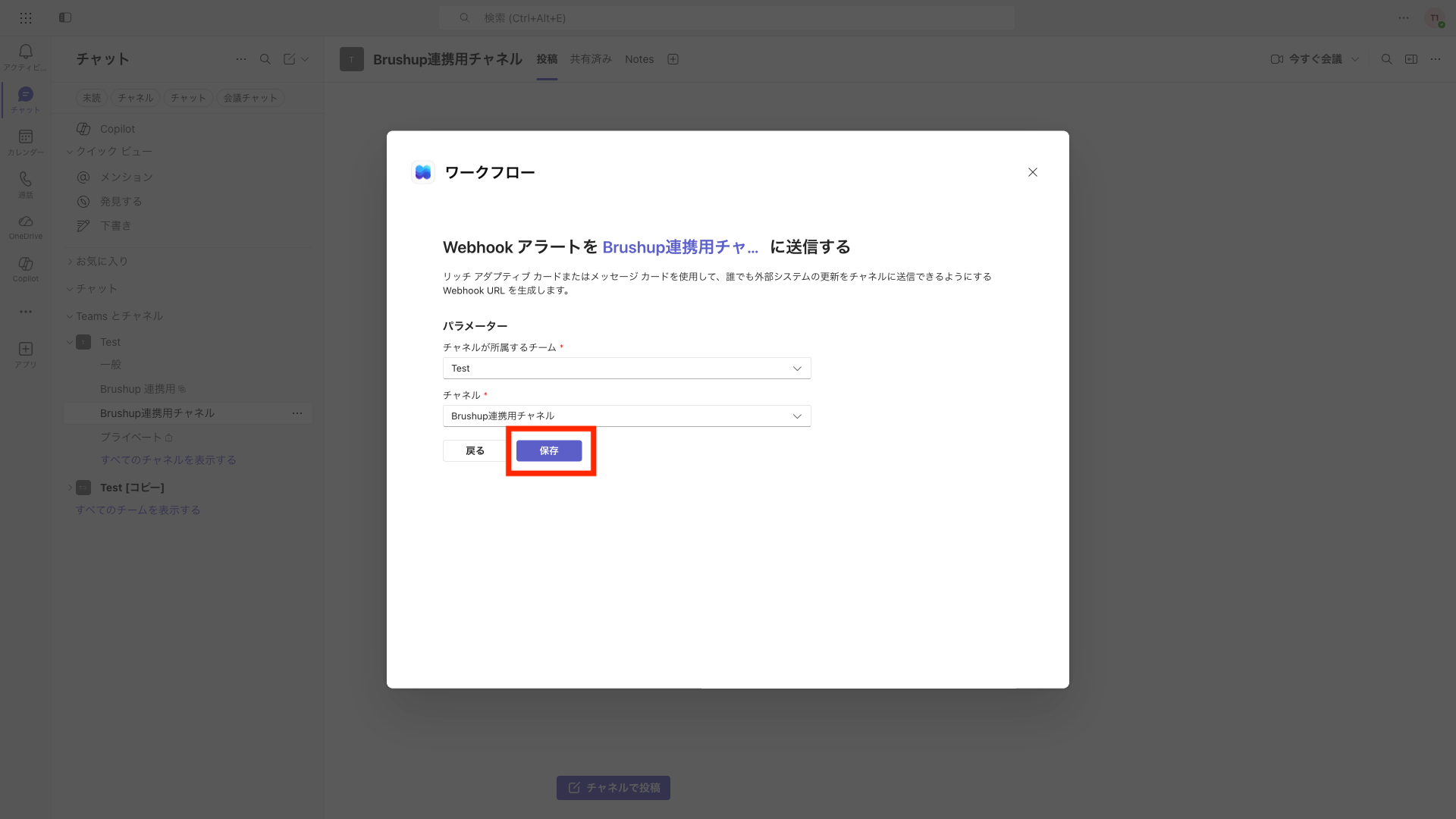Open settings and more ellipsis at top bar
Image resolution: width=1456 pixels, height=819 pixels.
(1404, 17)
